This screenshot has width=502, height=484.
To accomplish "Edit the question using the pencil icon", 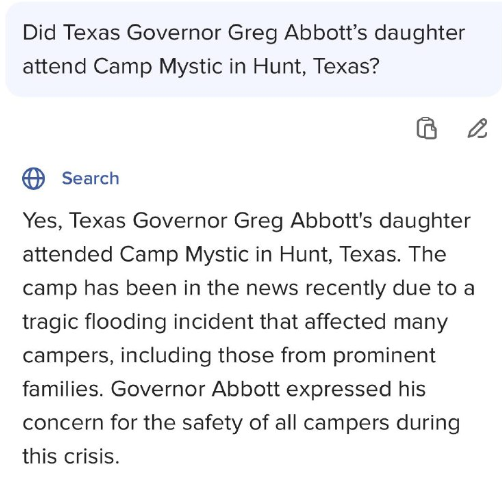I will 477,128.
